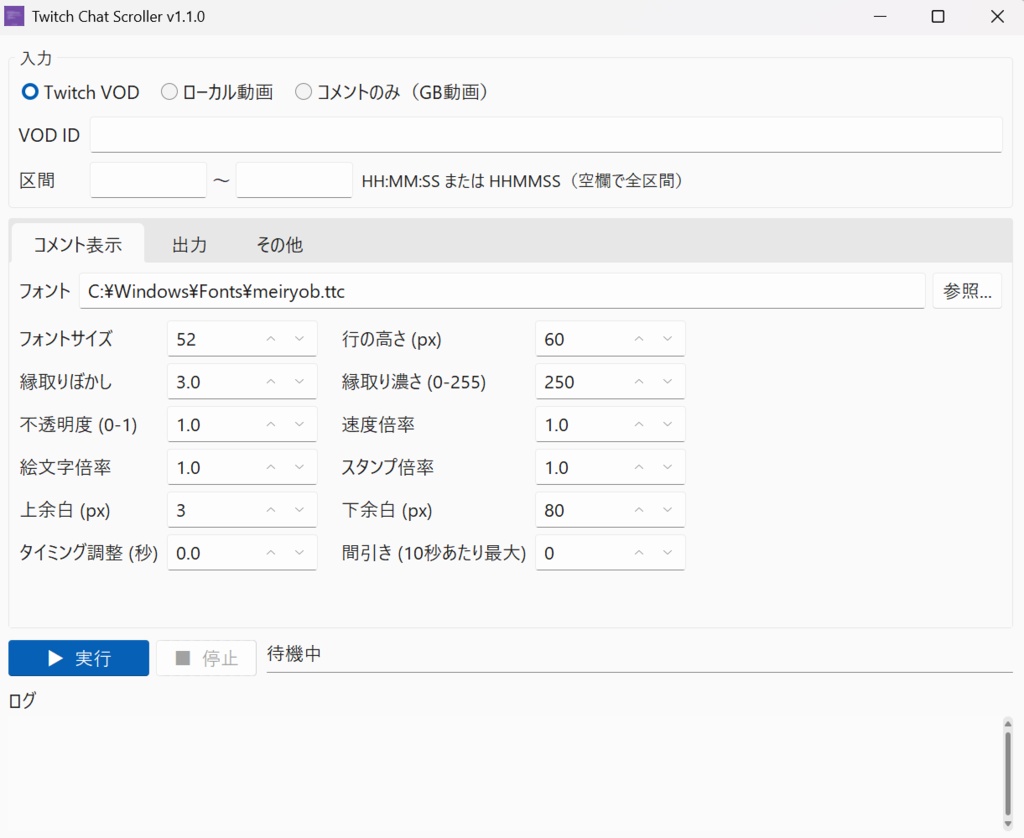Increase 縁取り濃さ (0-255) with up arrow
The width and height of the screenshot is (1024, 838).
[639, 381]
